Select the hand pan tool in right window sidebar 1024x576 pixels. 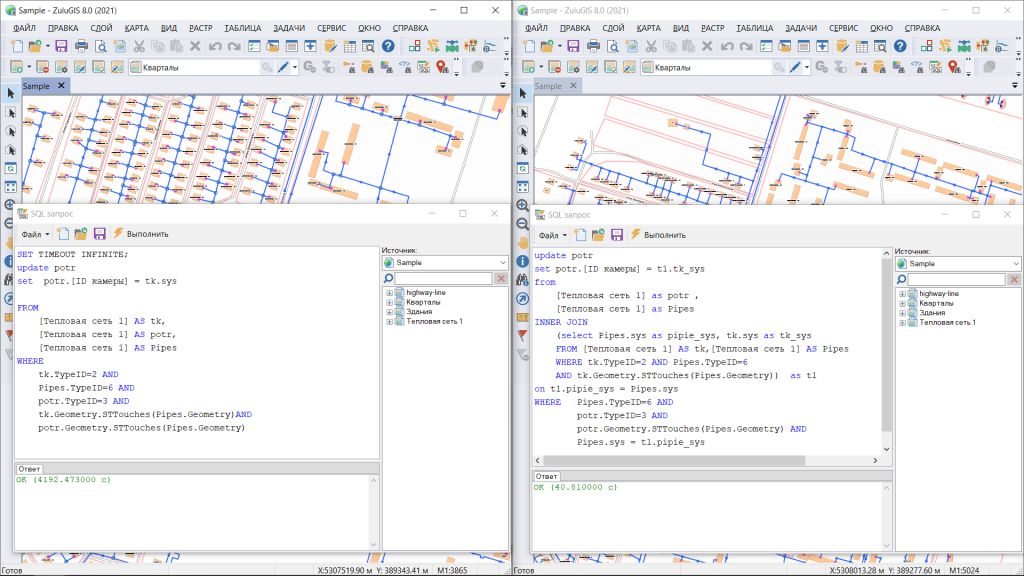[x=523, y=242]
